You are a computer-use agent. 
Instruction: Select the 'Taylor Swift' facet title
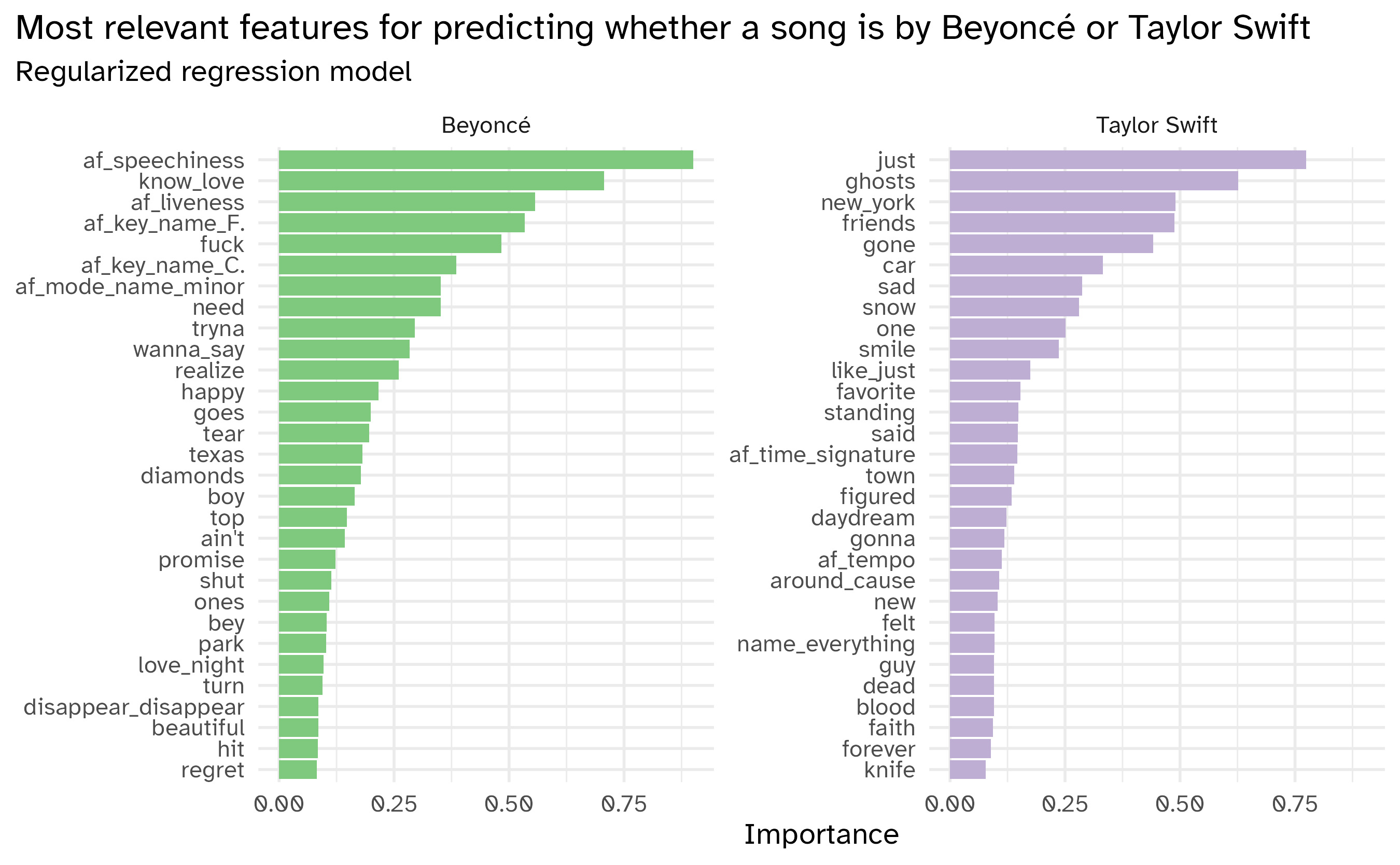pyautogui.click(x=1156, y=125)
